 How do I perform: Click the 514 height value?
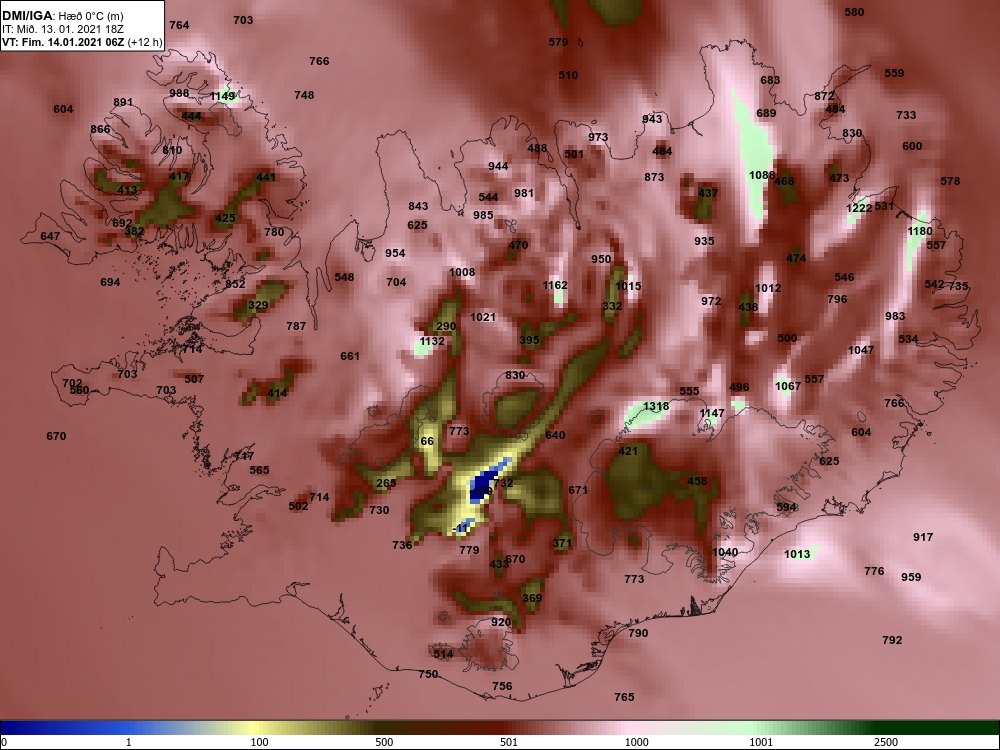point(443,654)
